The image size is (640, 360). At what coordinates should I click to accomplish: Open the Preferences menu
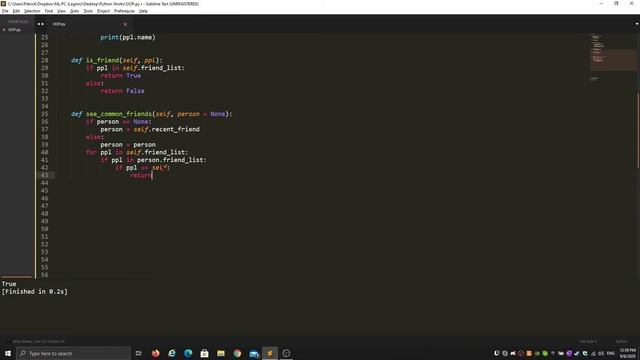tap(124, 11)
